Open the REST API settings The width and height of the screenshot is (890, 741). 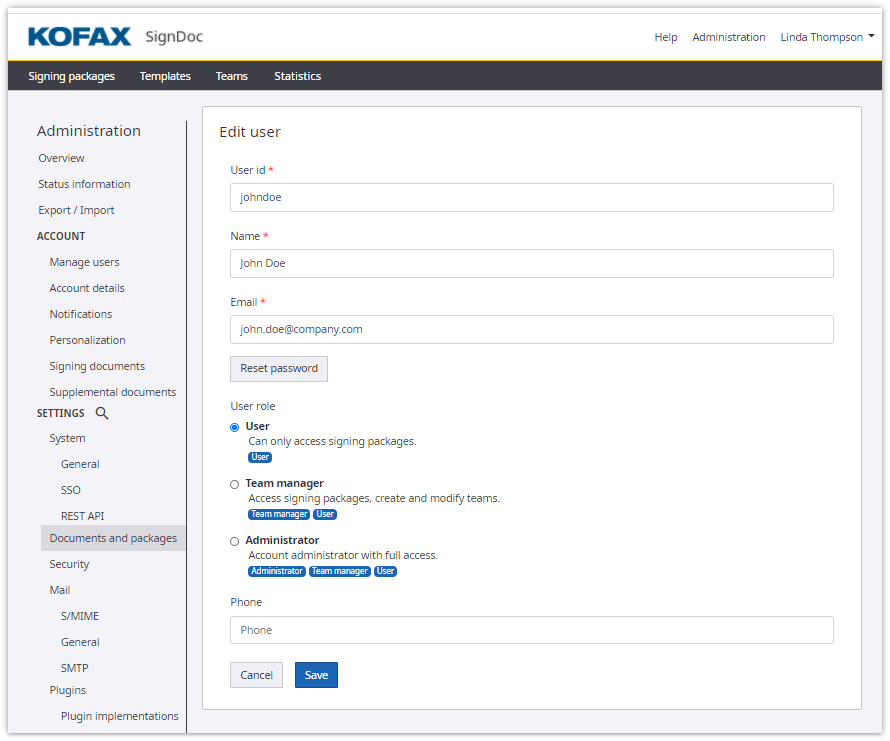[82, 516]
